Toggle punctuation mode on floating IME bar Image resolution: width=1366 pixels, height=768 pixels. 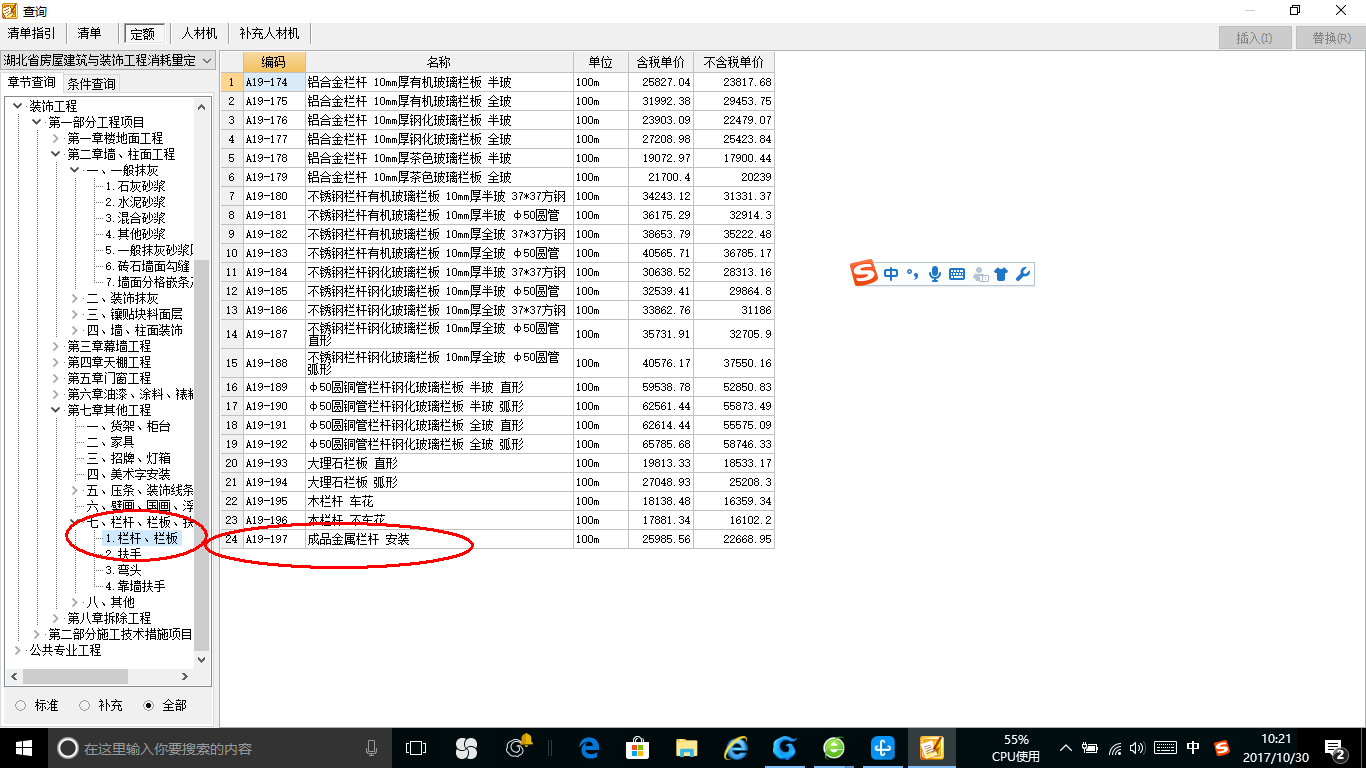[912, 274]
